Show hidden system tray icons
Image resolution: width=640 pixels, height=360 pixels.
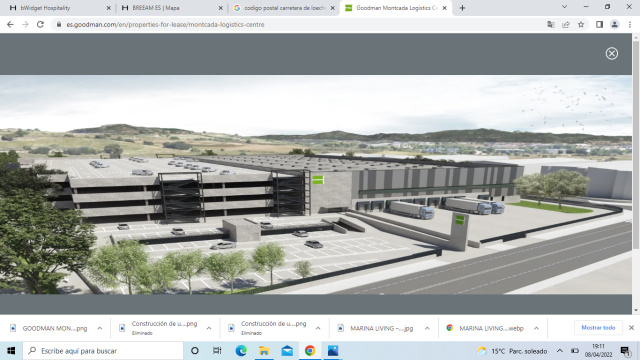pyautogui.click(x=560, y=351)
